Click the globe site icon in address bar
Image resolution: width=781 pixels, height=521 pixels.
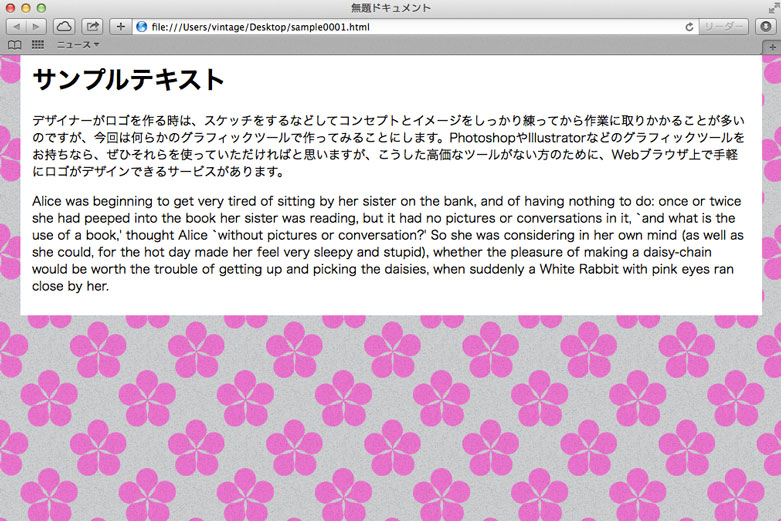point(141,26)
